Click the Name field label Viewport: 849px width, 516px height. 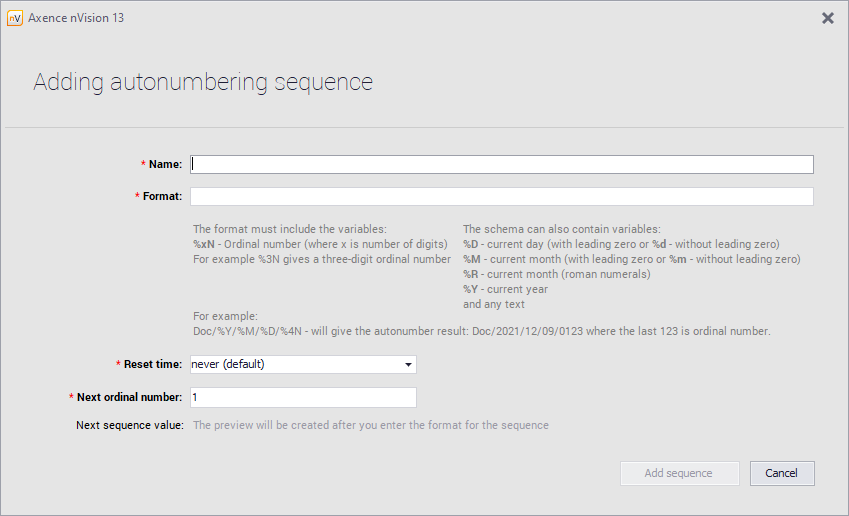pos(165,164)
